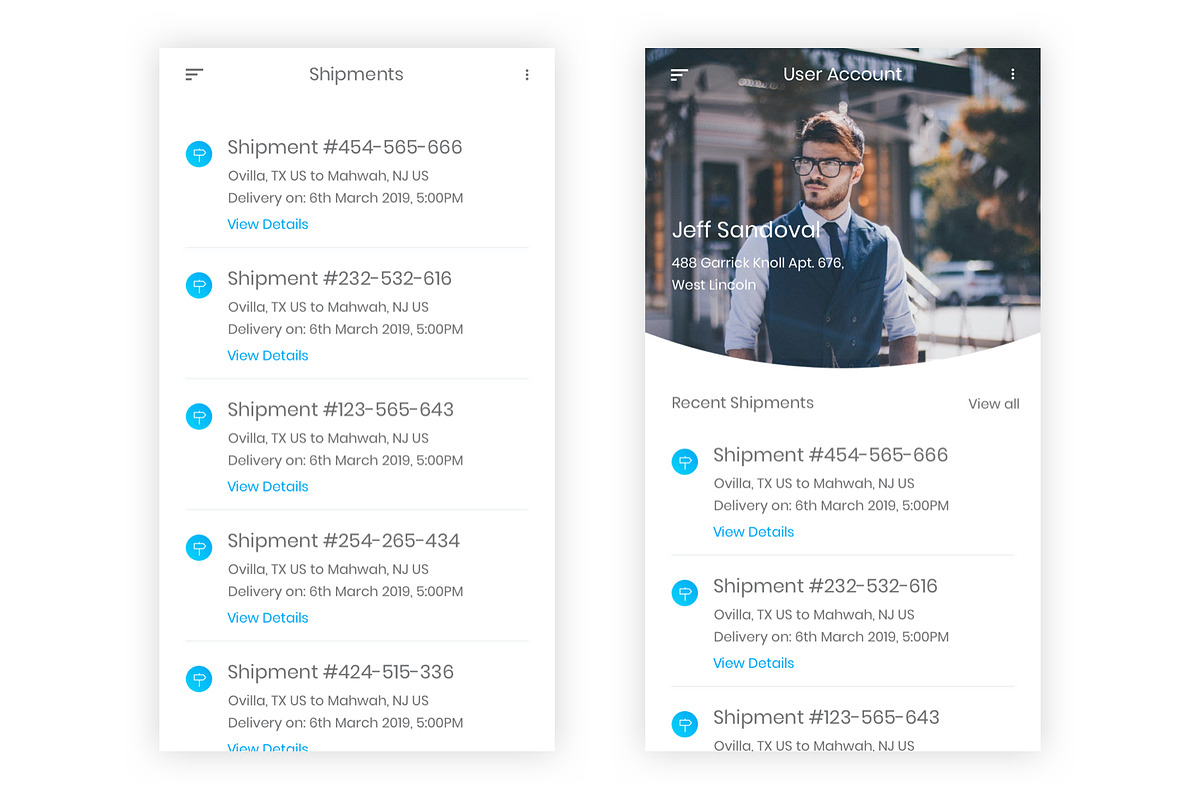Click the pin icon for shipment #424-515-336
Screen dimensions: 1200x800
[199, 678]
